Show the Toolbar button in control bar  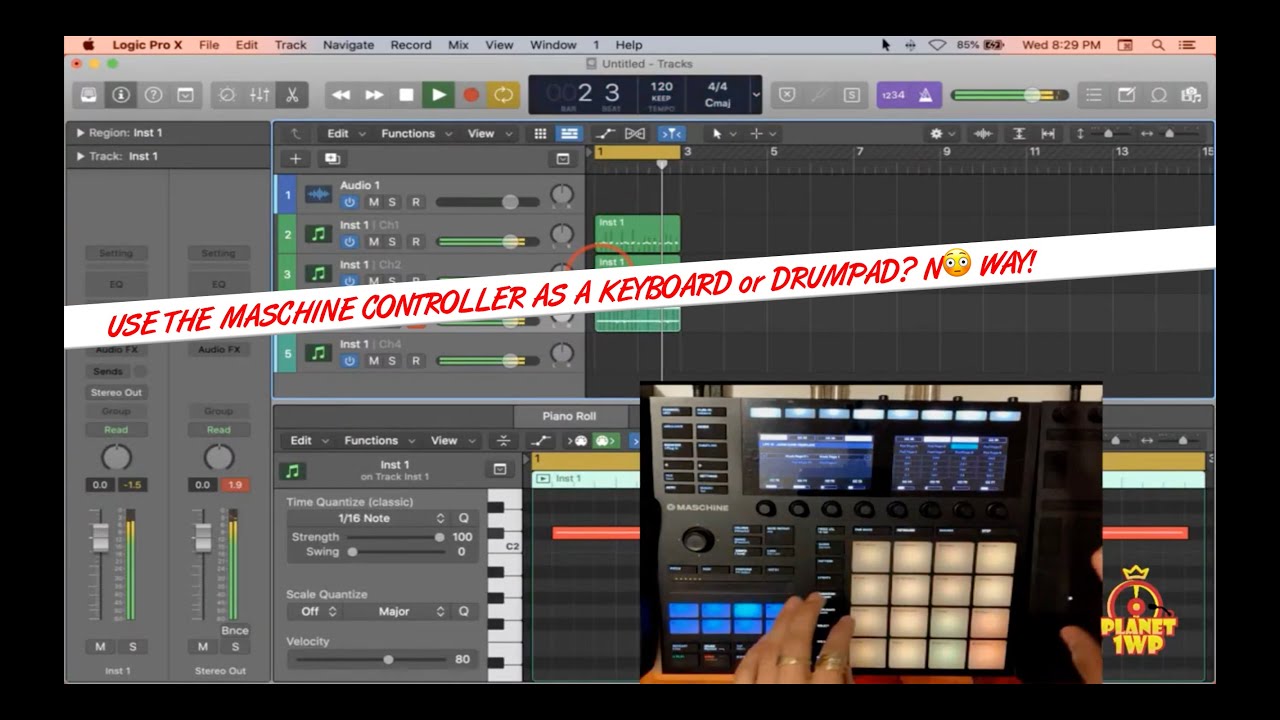185,95
